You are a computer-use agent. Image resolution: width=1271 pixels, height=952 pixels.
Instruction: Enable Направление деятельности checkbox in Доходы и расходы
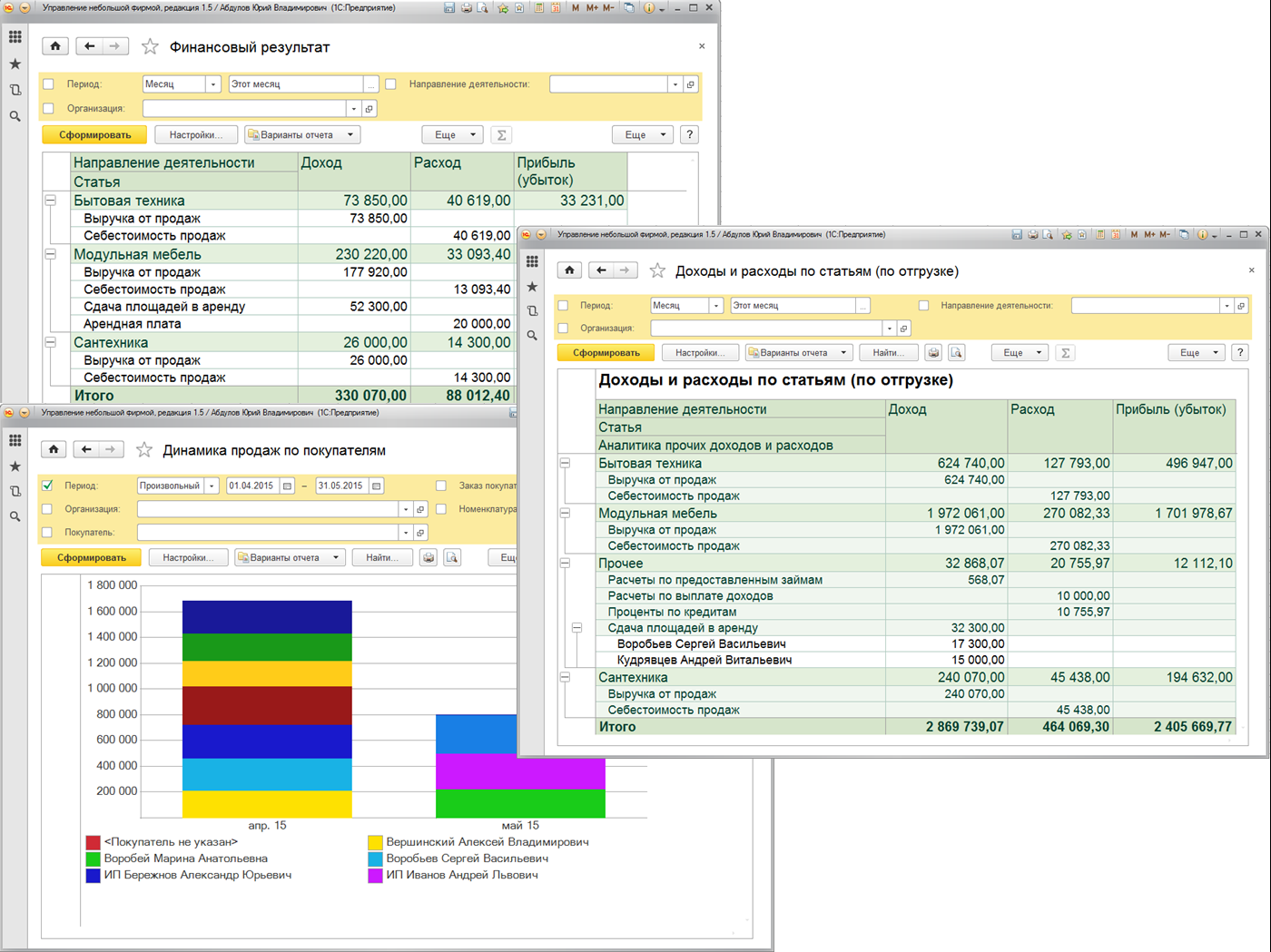click(x=923, y=306)
